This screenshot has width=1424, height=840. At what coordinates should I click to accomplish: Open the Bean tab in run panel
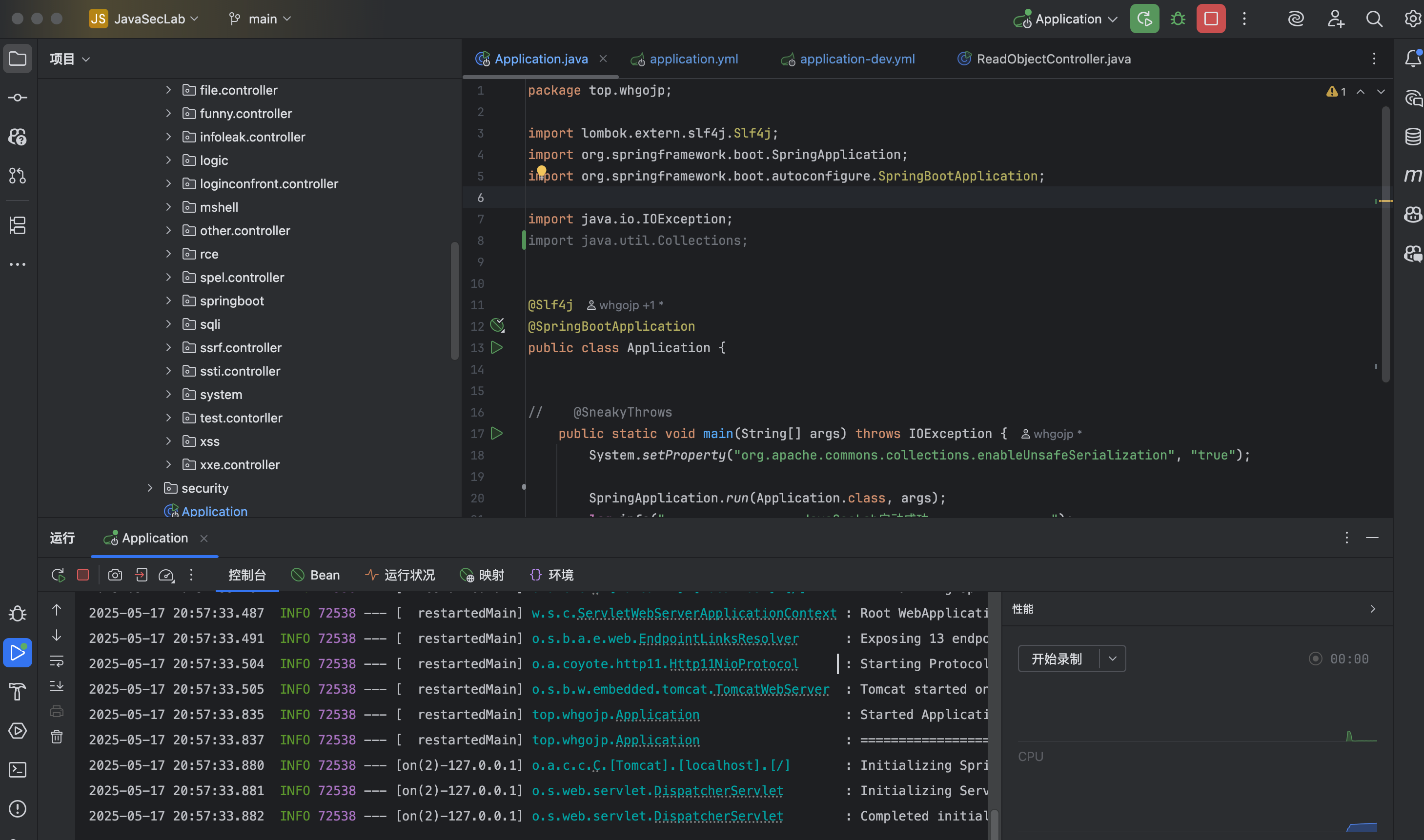pos(315,575)
